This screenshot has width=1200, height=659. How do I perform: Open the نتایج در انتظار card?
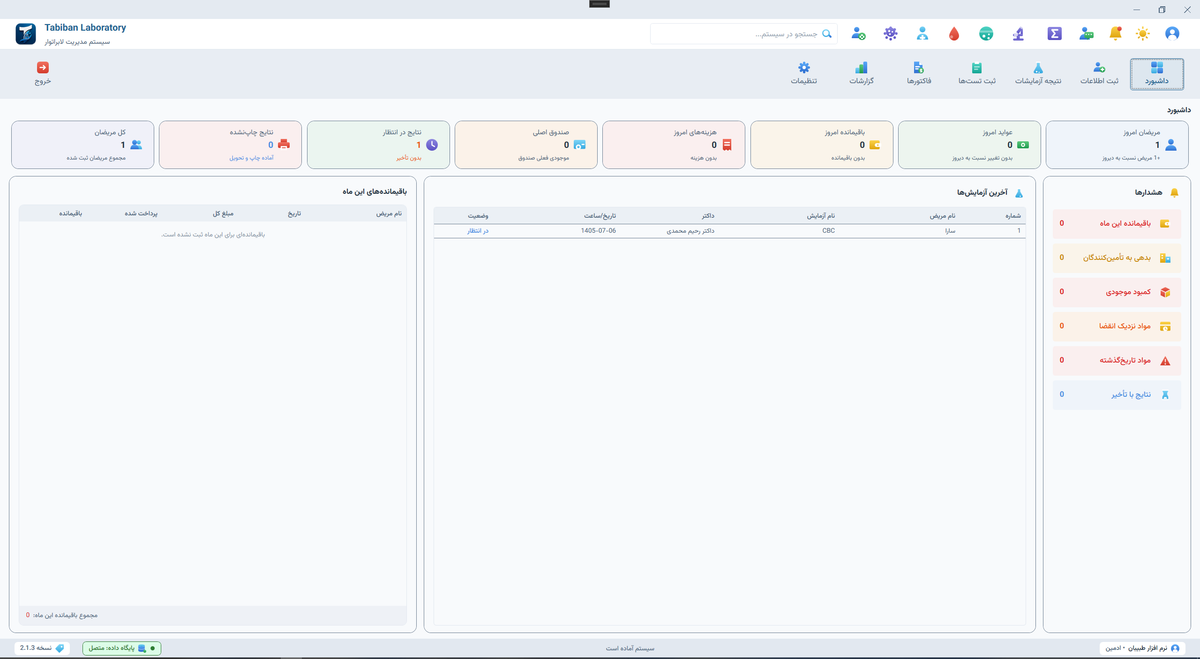pos(378,145)
